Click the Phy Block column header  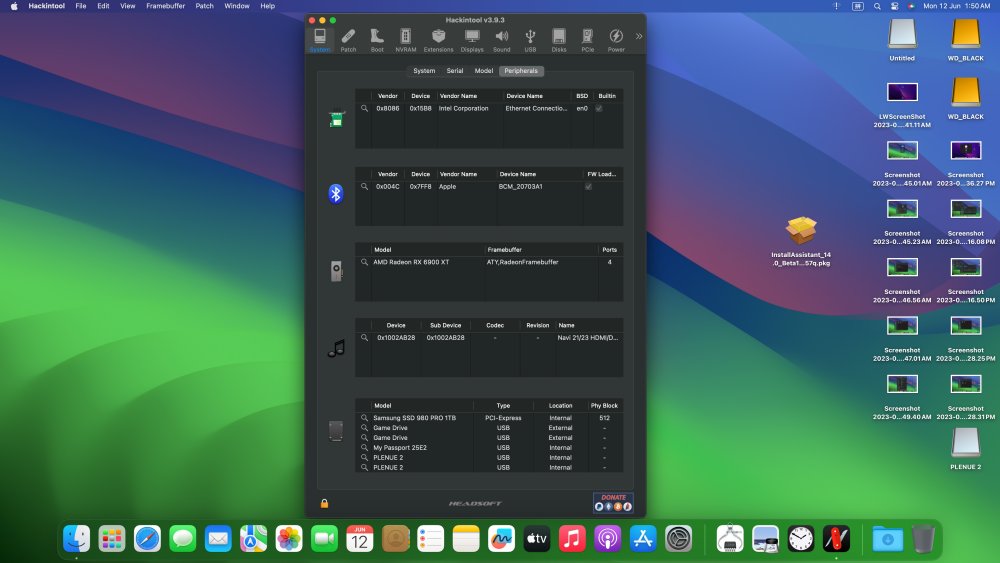[604, 406]
